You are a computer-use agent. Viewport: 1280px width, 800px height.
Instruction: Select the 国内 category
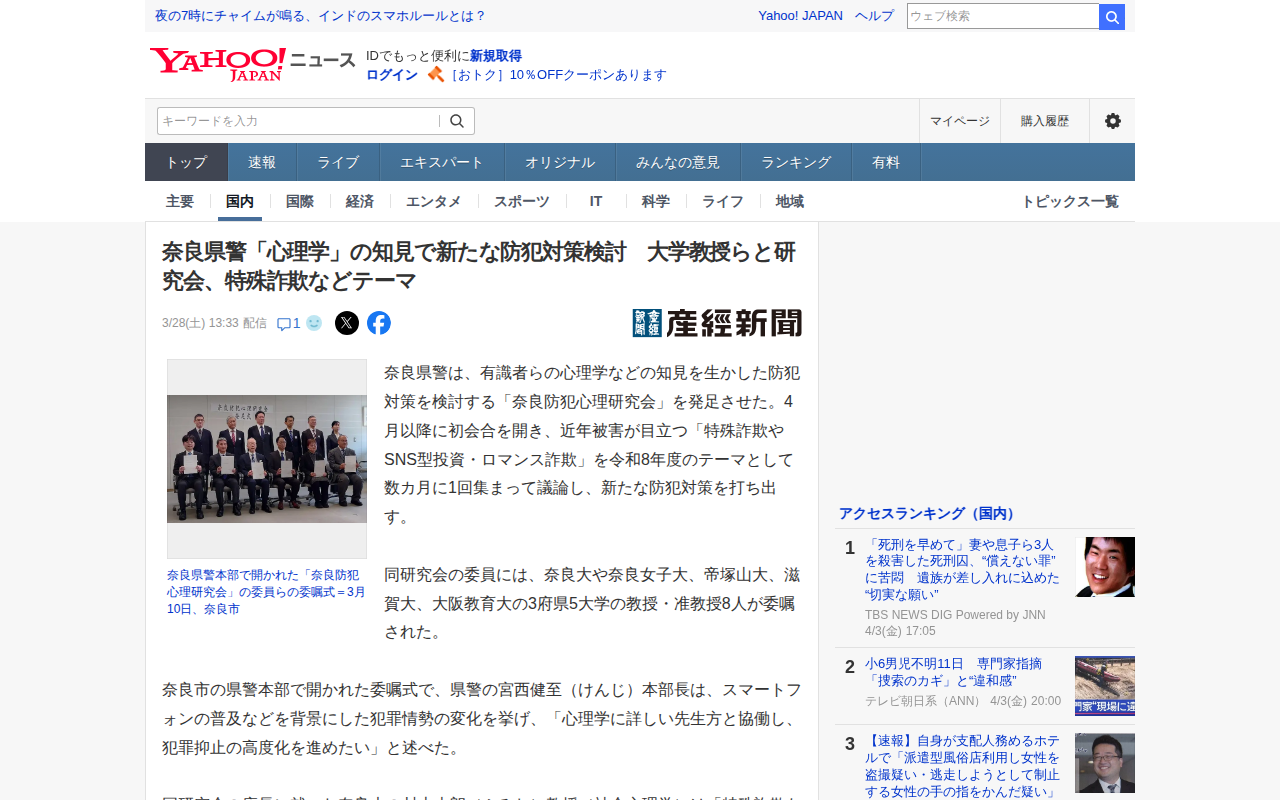coord(240,201)
